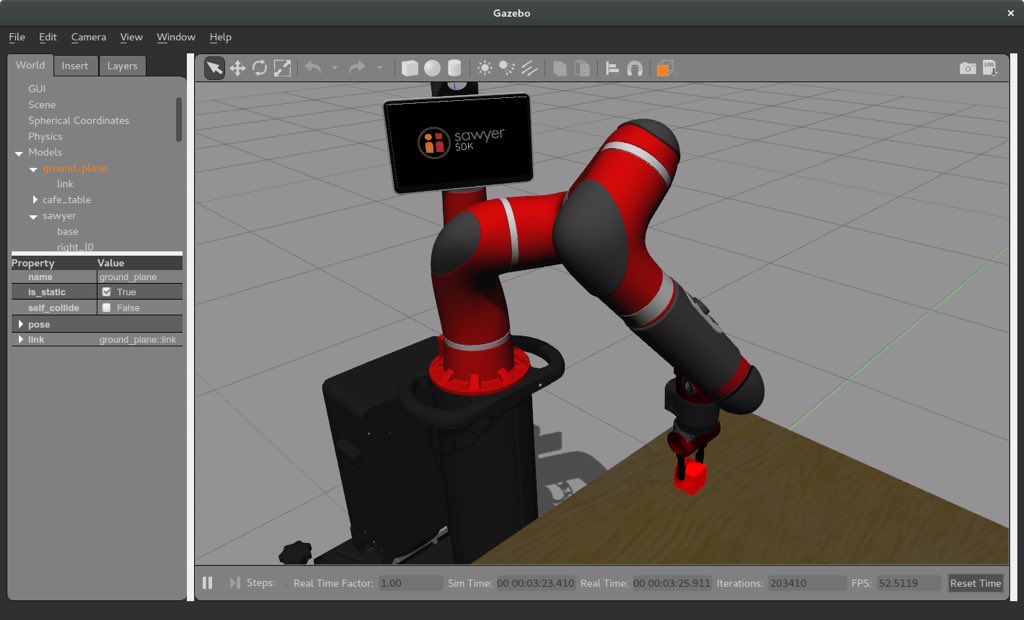Click the Sawyer robot head display screen
Viewport: 1024px width, 620px height.
(x=458, y=142)
